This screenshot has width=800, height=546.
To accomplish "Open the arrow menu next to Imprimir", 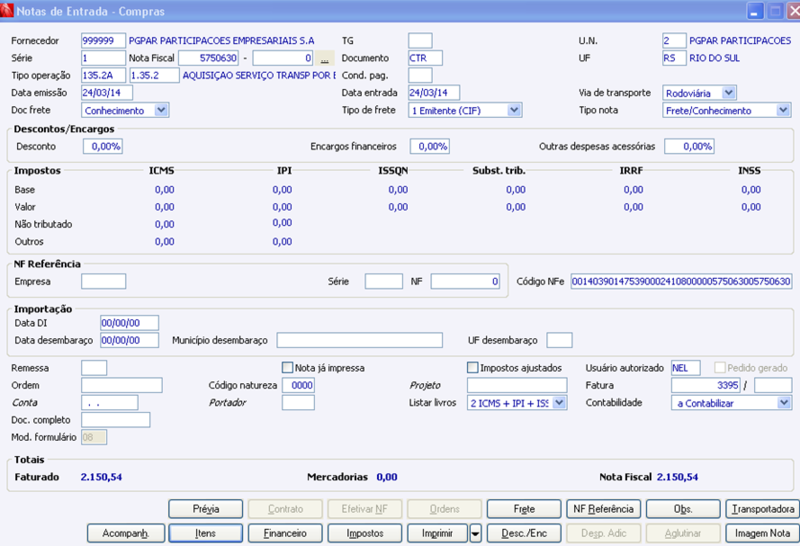I will click(x=476, y=534).
